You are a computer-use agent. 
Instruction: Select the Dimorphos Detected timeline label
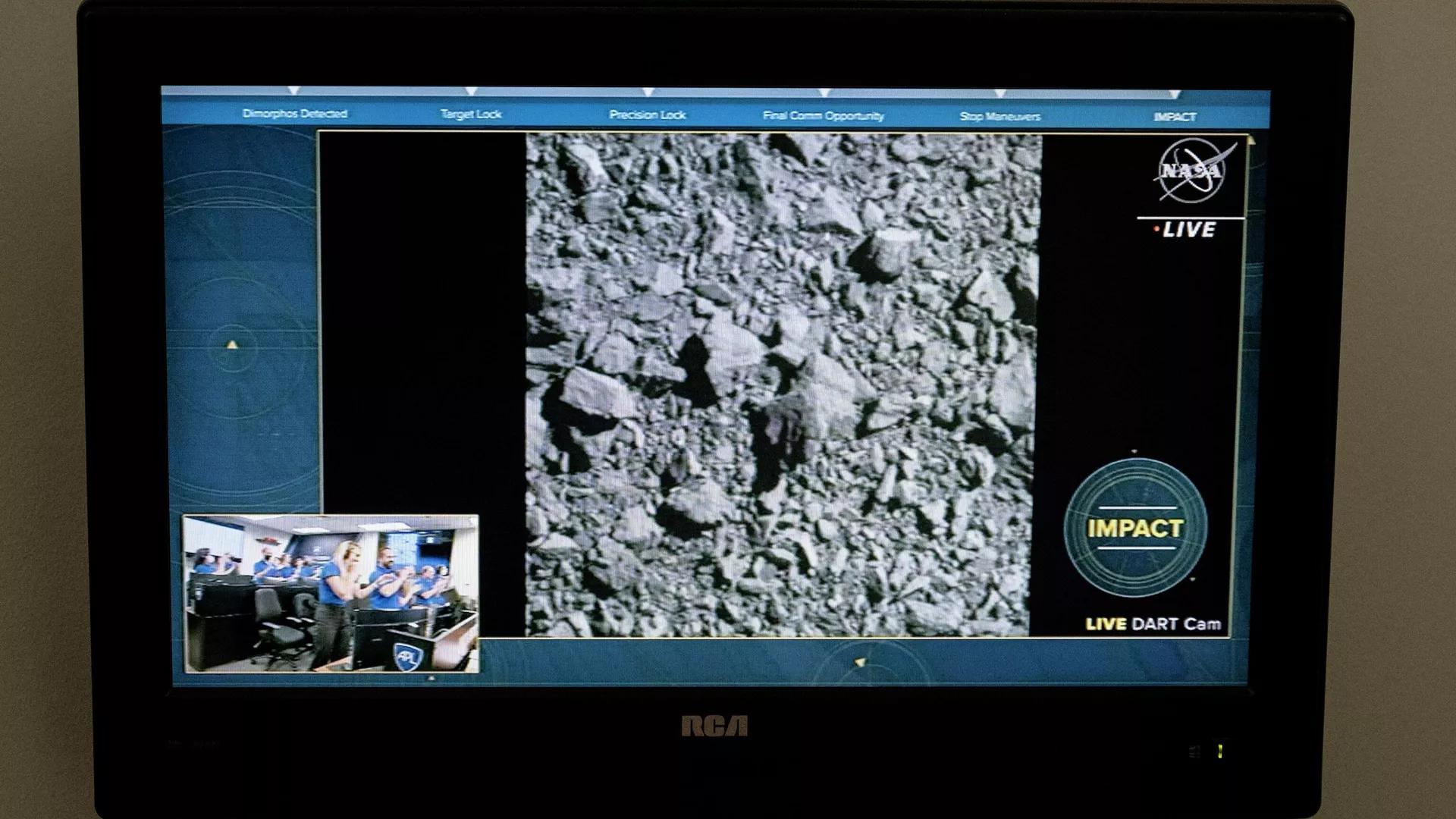[294, 114]
